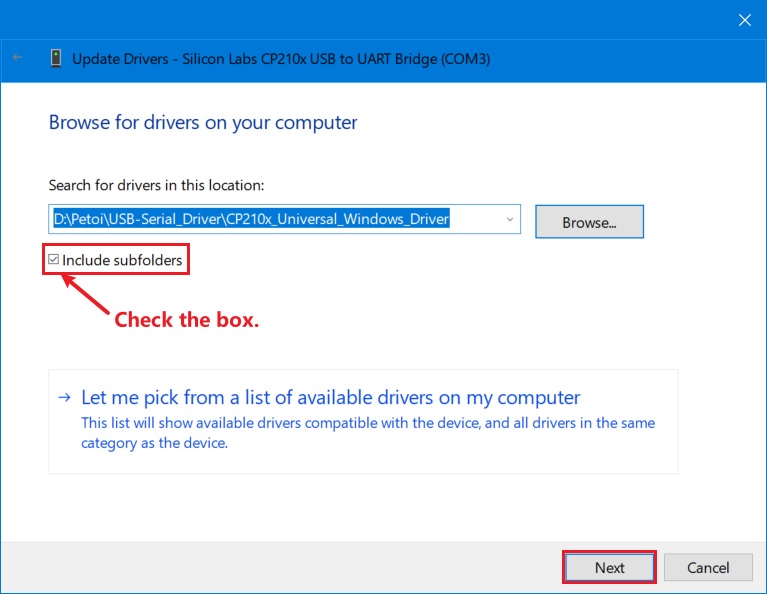Click the description text about compatible drivers

click(x=368, y=432)
